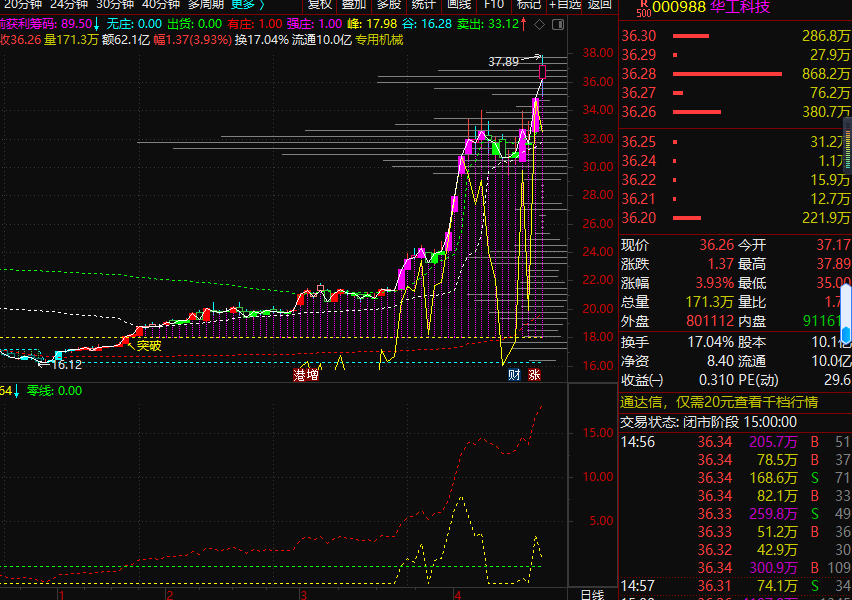Click the 港增 marker on the chart

(x=306, y=375)
